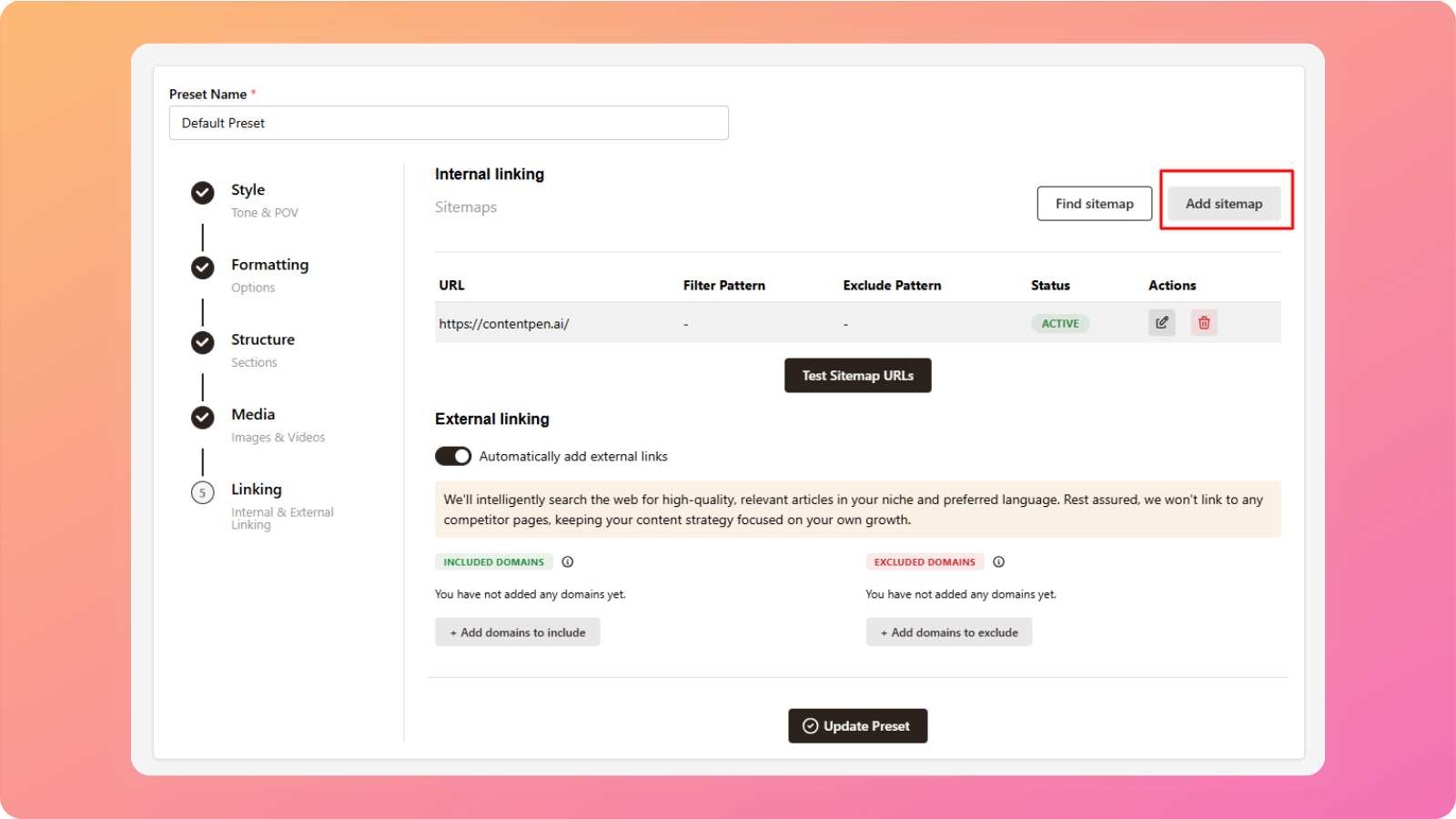The image size is (1456, 819).
Task: Click the Style step checkmark icon
Action: tap(203, 193)
